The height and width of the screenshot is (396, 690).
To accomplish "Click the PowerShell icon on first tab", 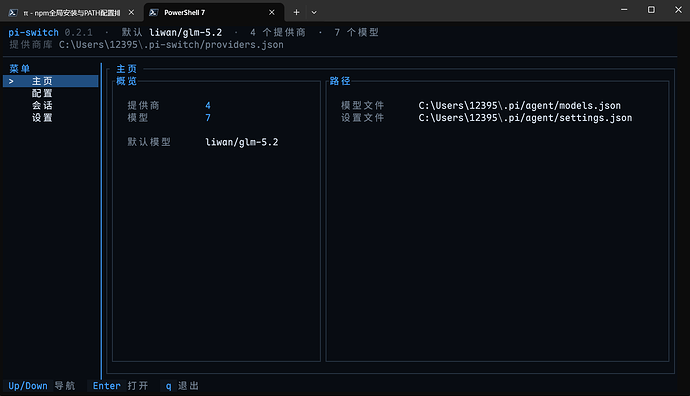I will pos(13,12).
